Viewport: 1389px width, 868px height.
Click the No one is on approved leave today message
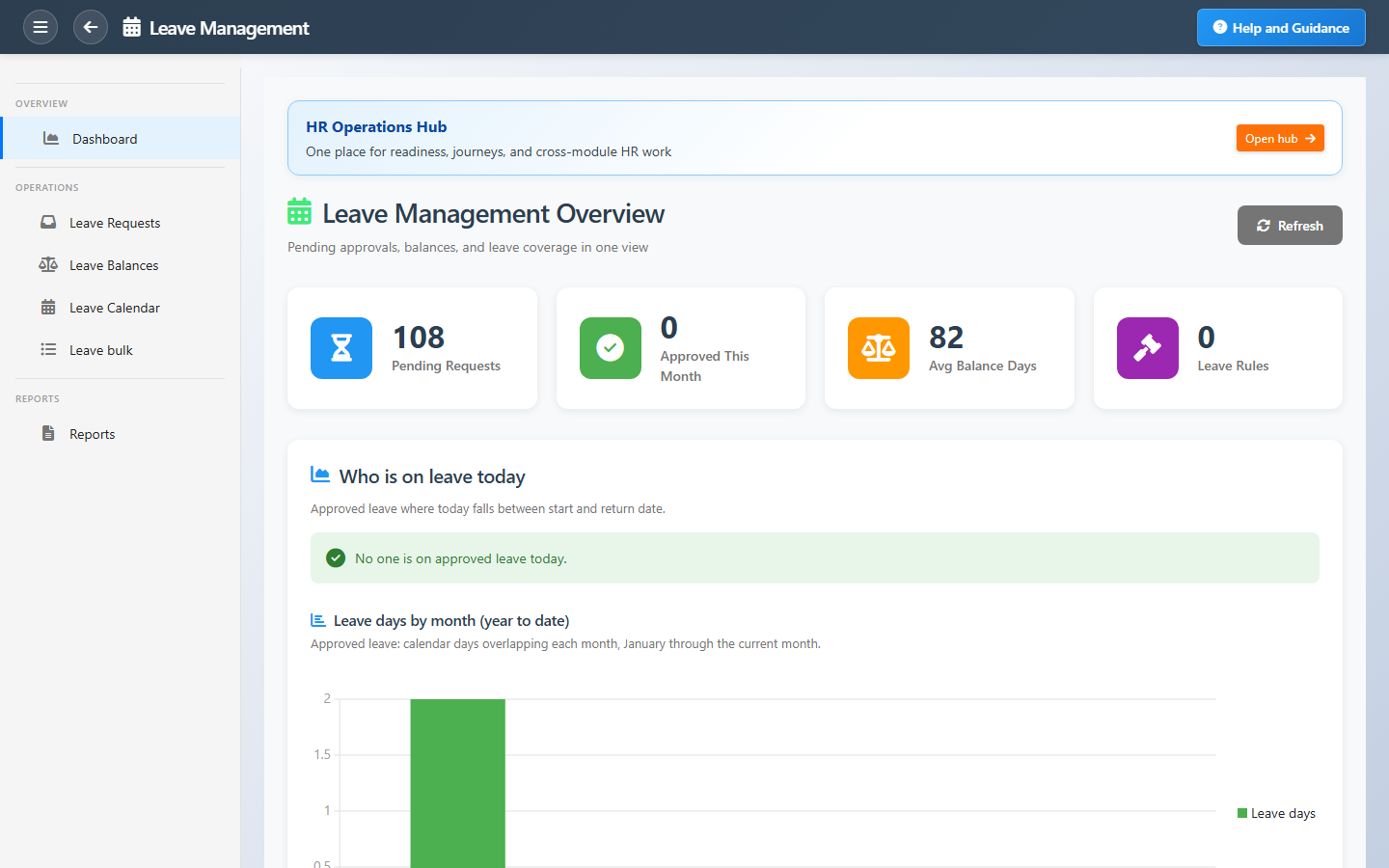[461, 558]
